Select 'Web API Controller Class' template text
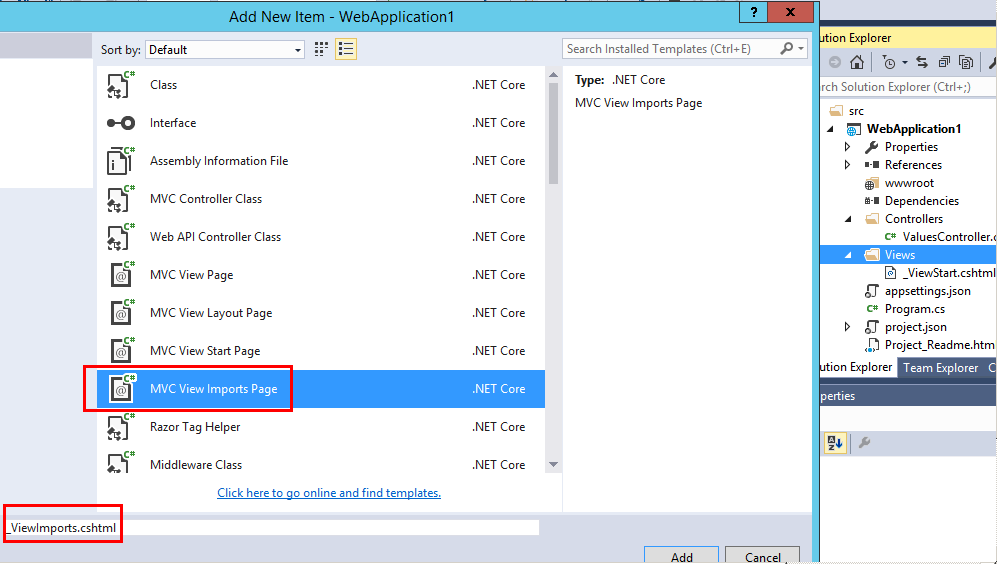This screenshot has width=997, height=564. click(x=216, y=237)
